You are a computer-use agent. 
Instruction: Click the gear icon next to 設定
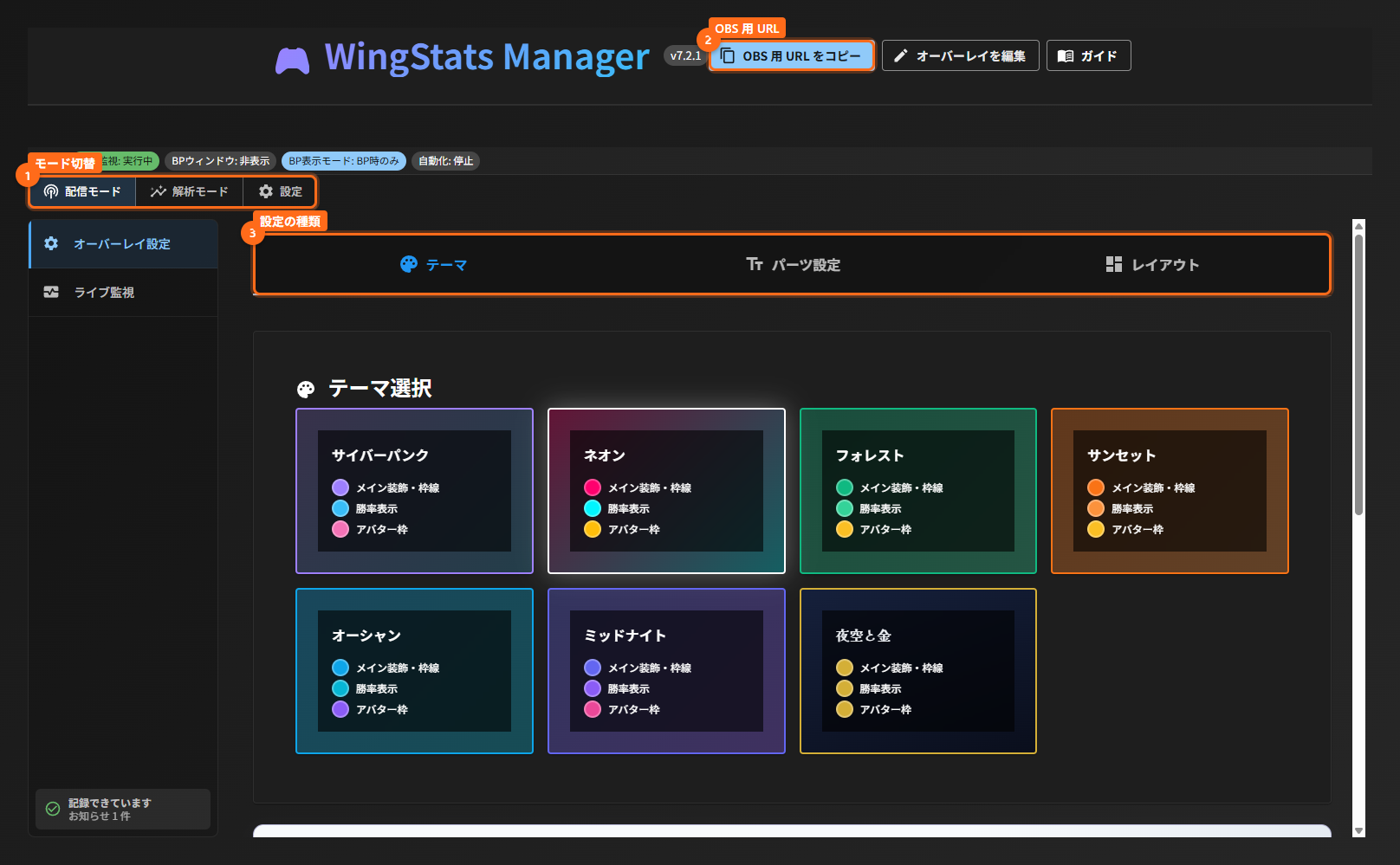point(266,191)
